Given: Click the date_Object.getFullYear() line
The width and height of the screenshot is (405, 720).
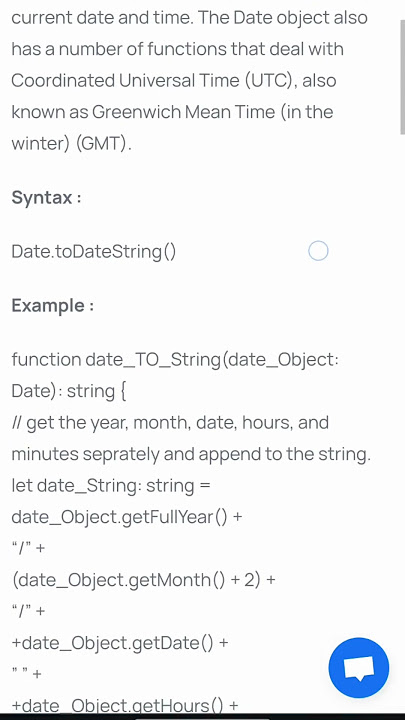Looking at the screenshot, I should [127, 517].
